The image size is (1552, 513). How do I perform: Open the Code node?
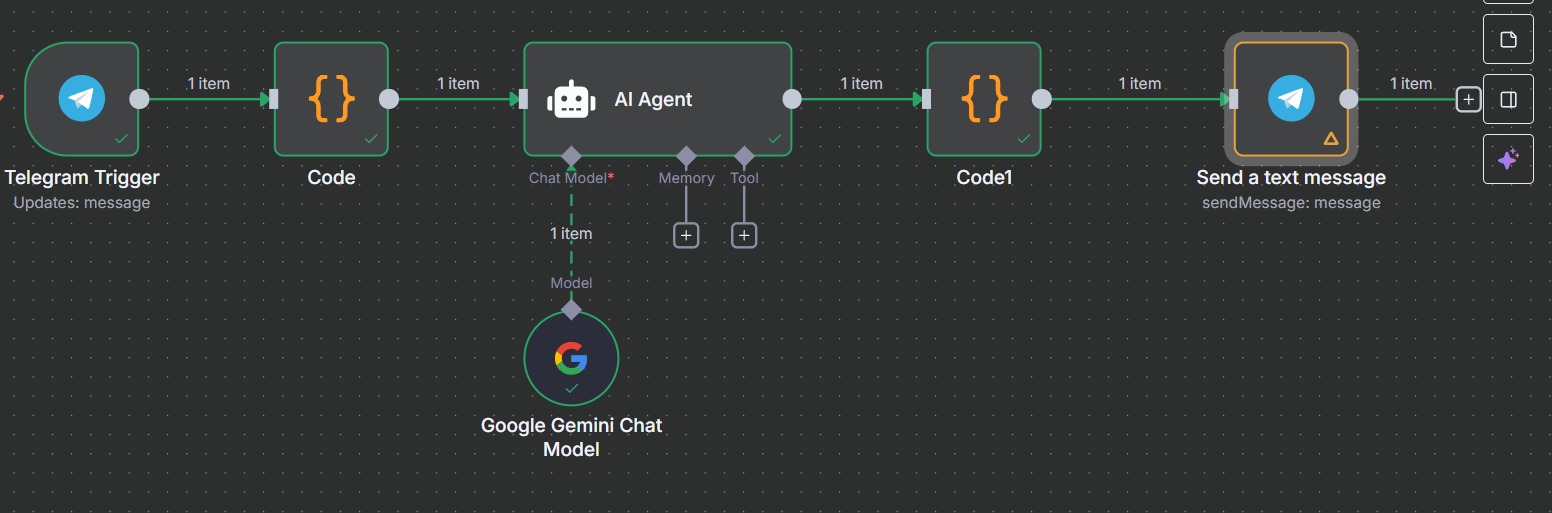click(x=331, y=99)
